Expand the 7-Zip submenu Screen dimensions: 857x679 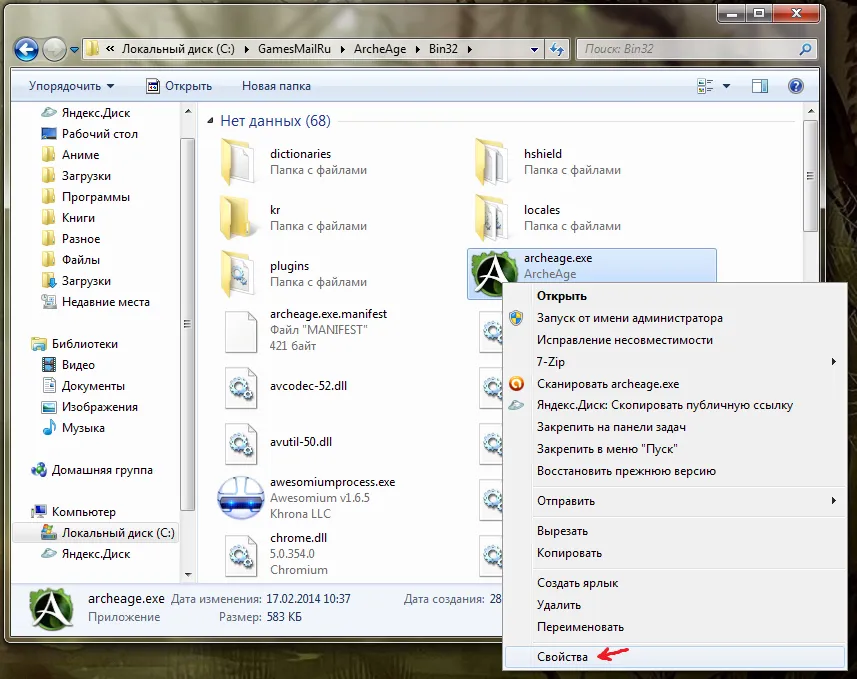click(x=832, y=362)
